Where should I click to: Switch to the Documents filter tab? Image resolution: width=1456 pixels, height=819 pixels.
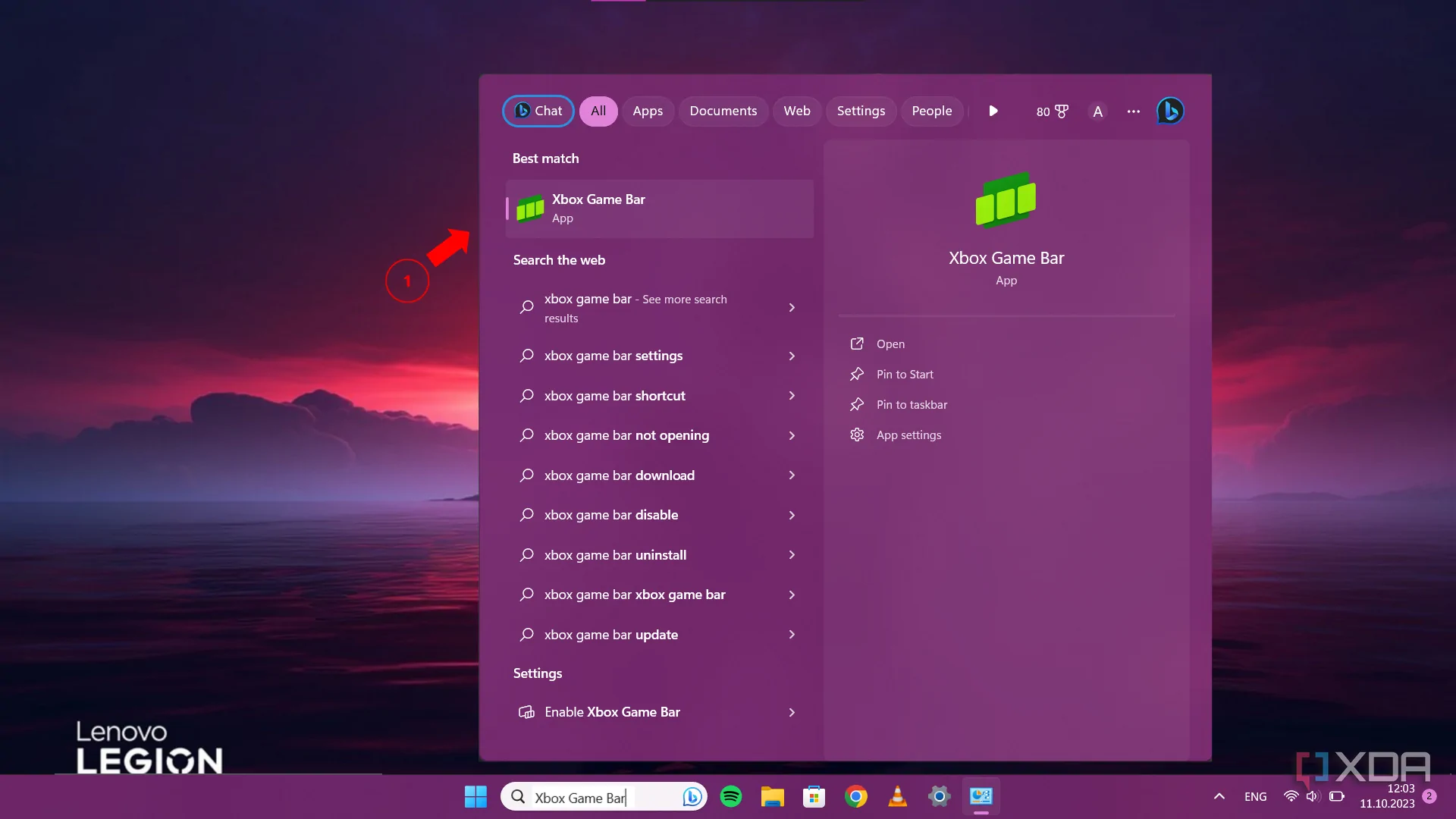coord(723,111)
